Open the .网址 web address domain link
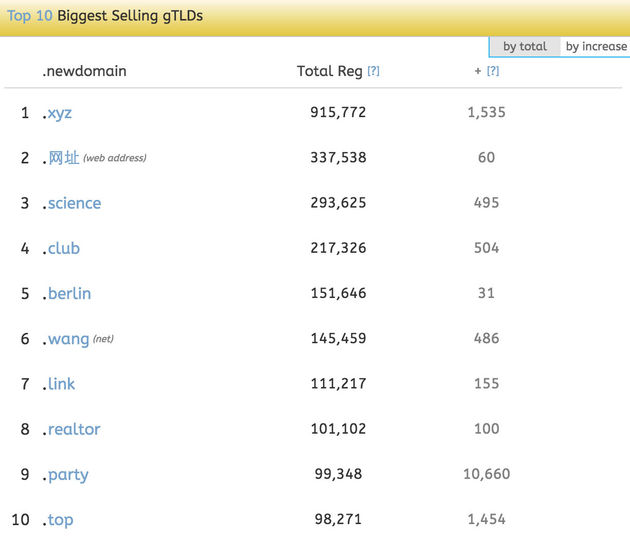 click(63, 158)
